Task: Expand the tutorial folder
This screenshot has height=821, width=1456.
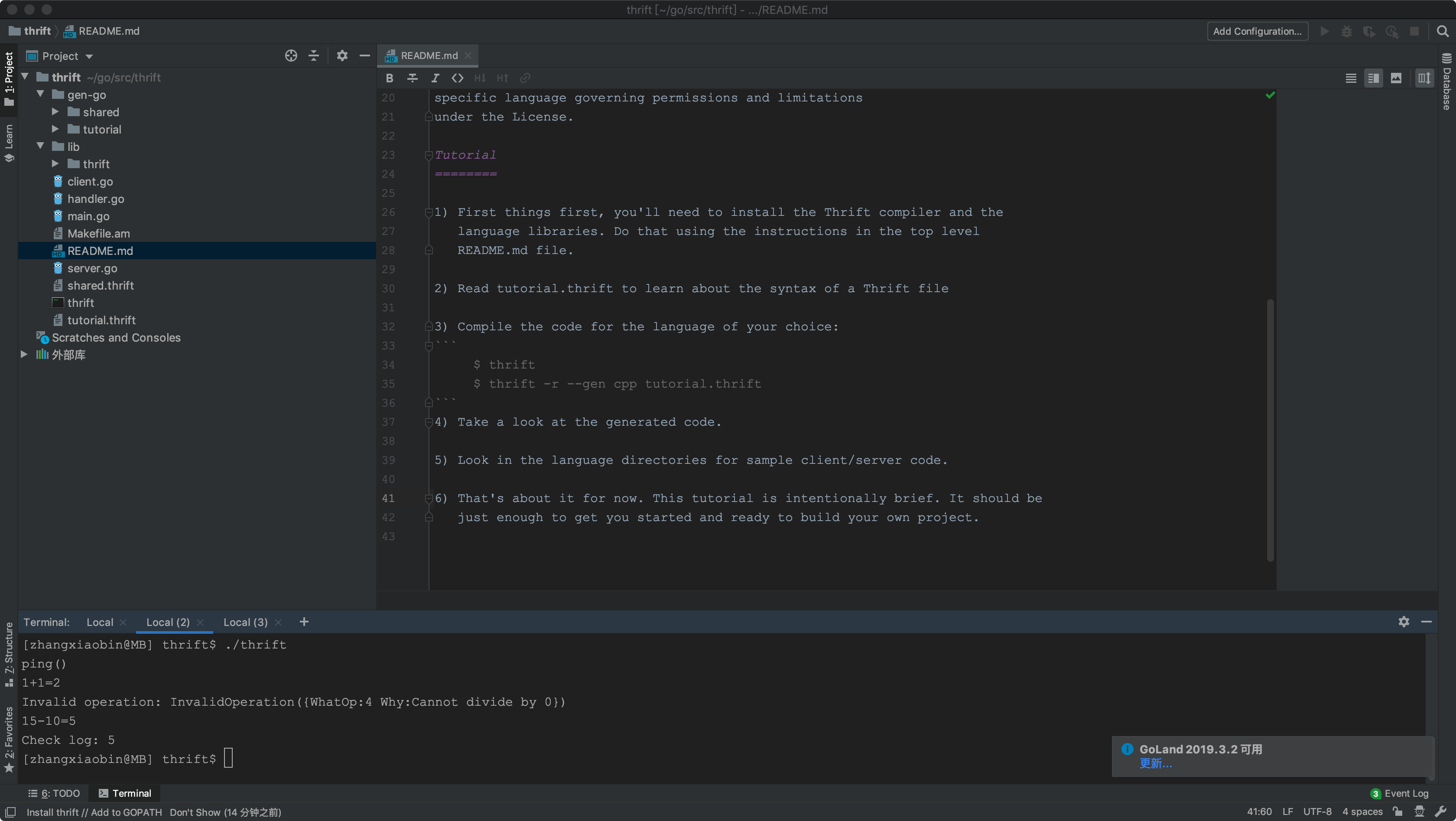Action: pyautogui.click(x=55, y=129)
